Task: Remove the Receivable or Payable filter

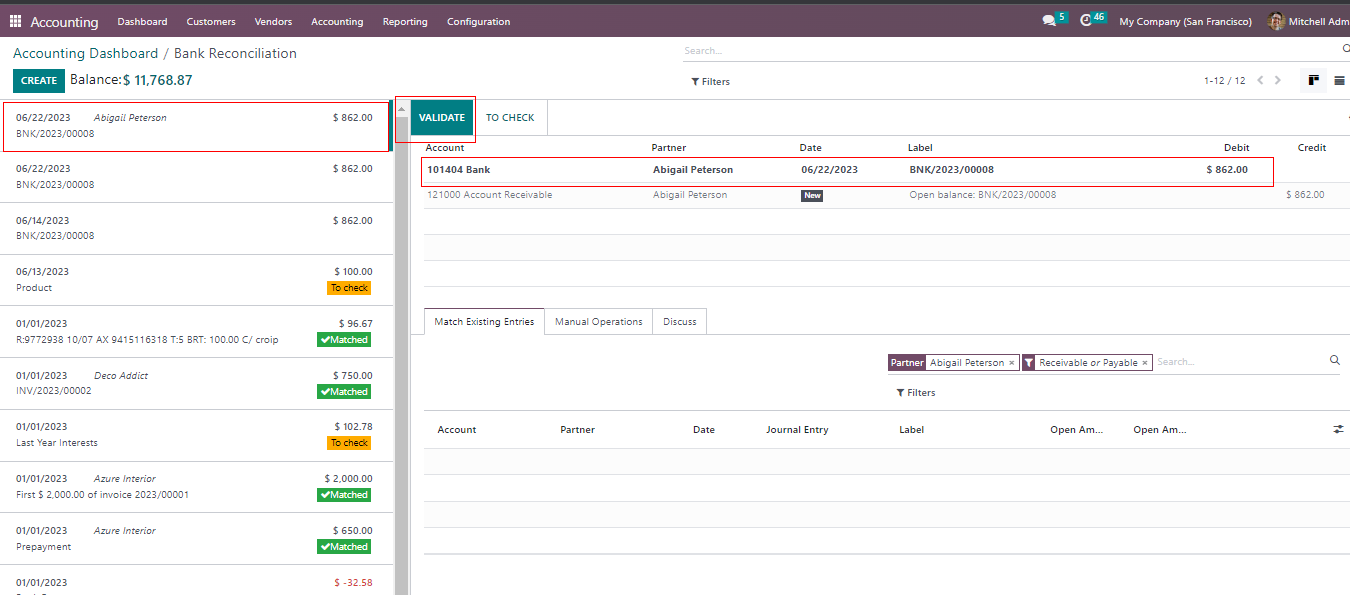Action: click(x=1145, y=363)
